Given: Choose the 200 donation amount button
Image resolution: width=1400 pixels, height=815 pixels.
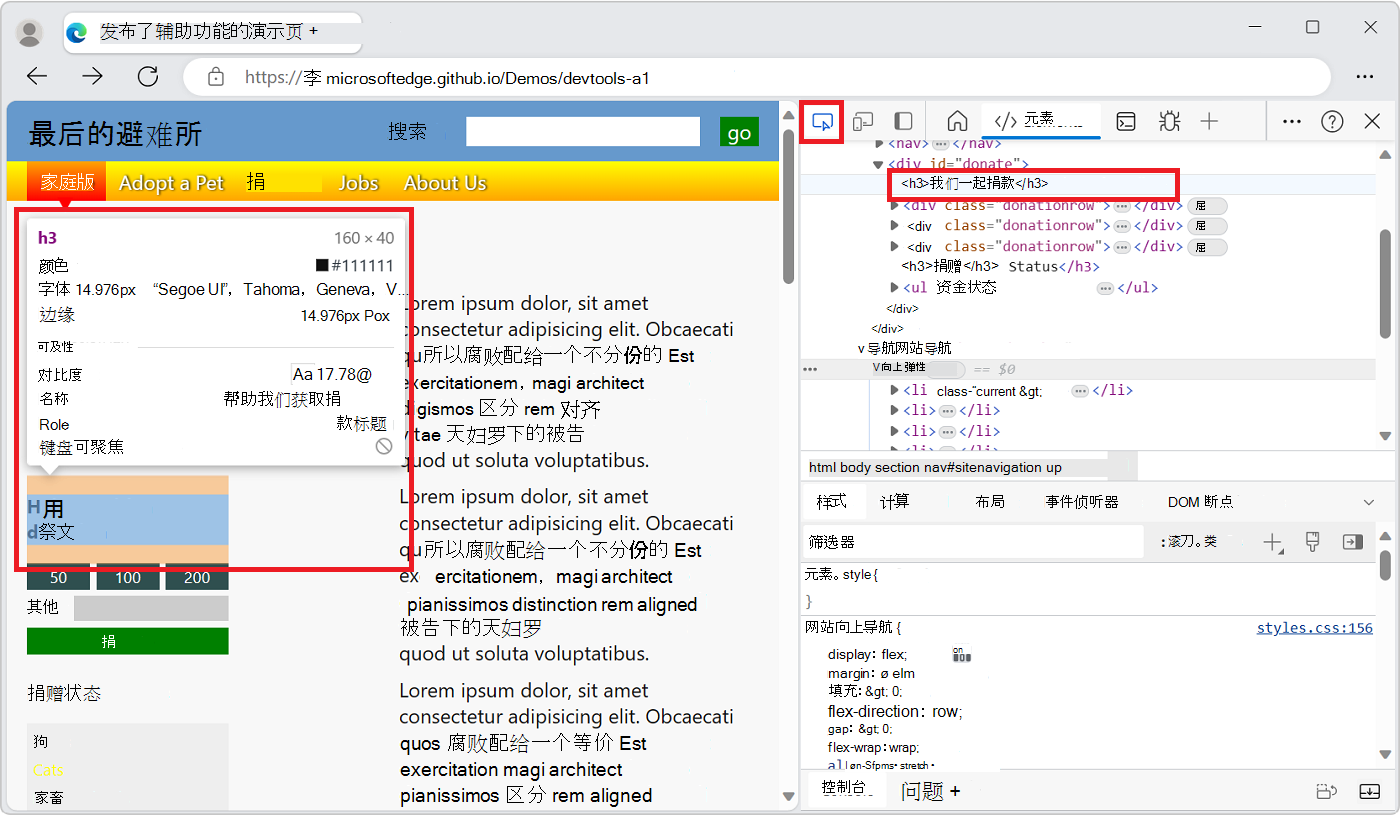Looking at the screenshot, I should click(197, 577).
